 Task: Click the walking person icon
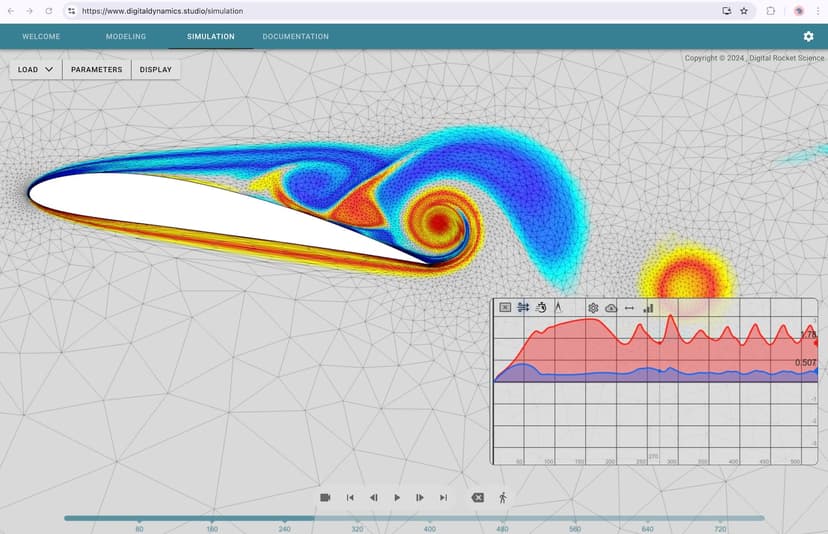502,497
